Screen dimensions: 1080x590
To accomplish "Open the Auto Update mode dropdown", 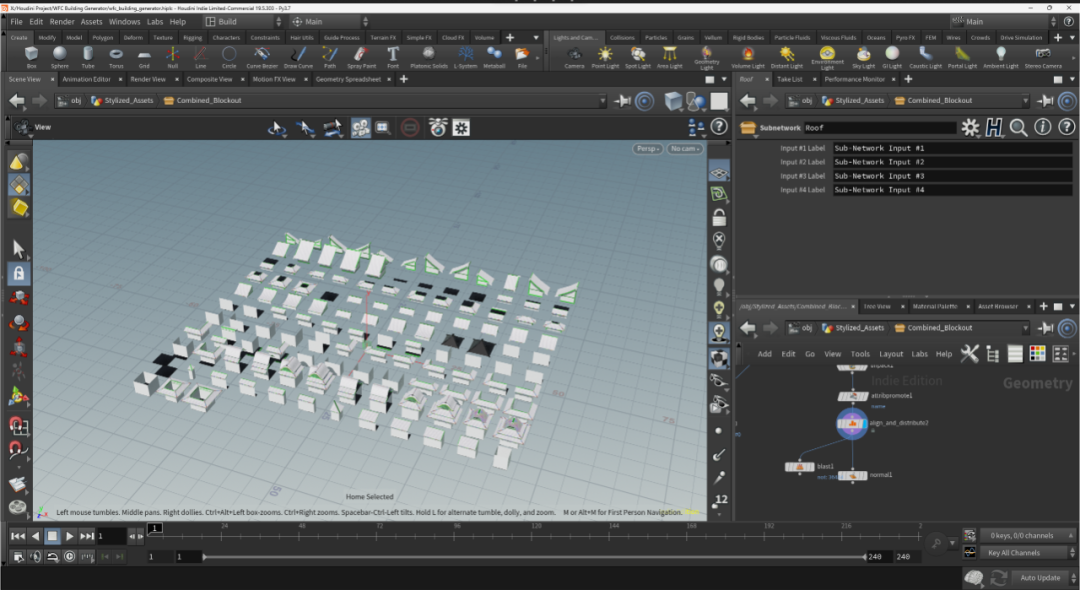I will [x=1040, y=577].
